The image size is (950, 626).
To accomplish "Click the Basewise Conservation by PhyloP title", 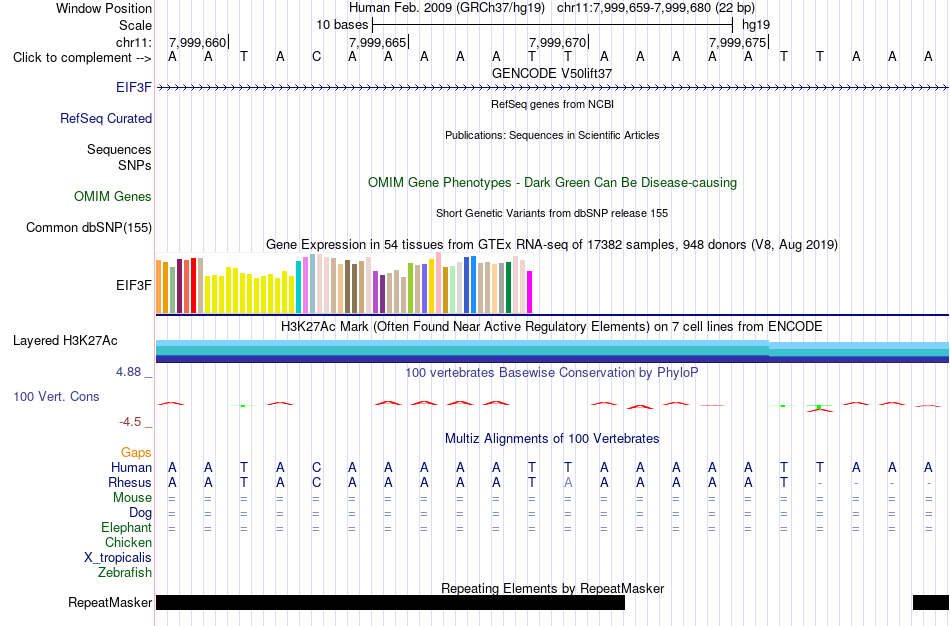I will [552, 373].
